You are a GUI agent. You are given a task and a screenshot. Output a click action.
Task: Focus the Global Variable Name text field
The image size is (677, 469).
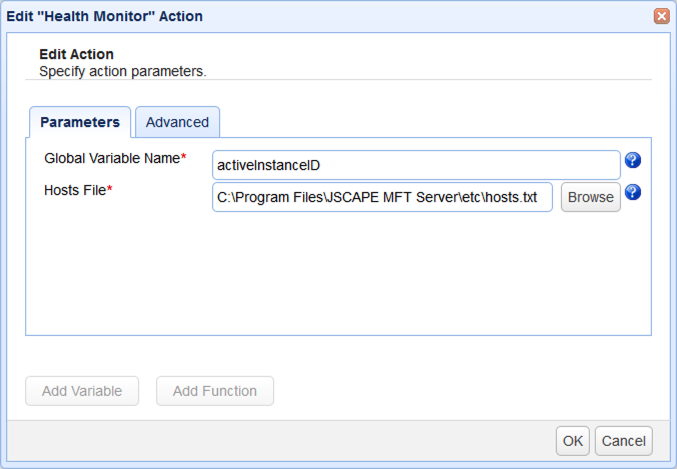click(x=416, y=165)
